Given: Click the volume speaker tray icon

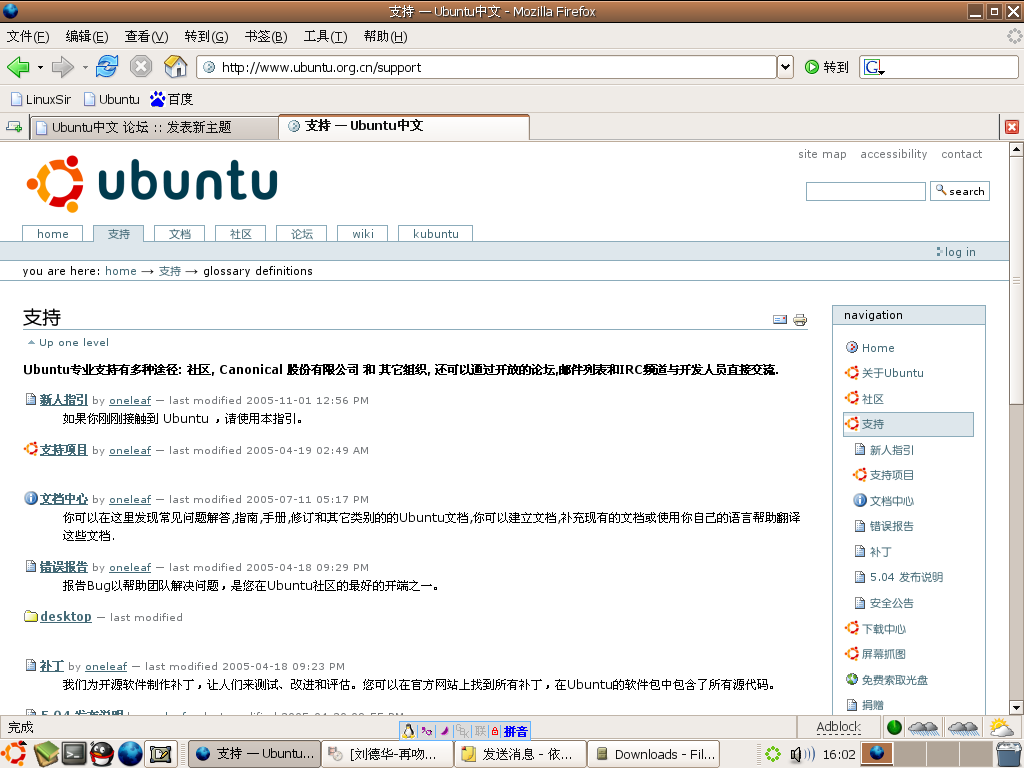Looking at the screenshot, I should (x=801, y=754).
